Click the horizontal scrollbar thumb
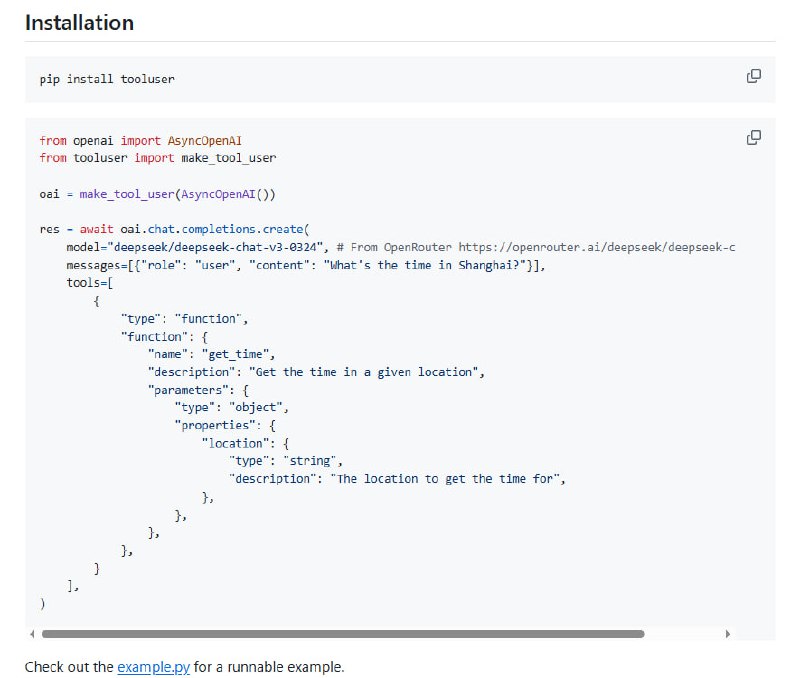Image resolution: width=800 pixels, height=678 pixels. click(342, 633)
